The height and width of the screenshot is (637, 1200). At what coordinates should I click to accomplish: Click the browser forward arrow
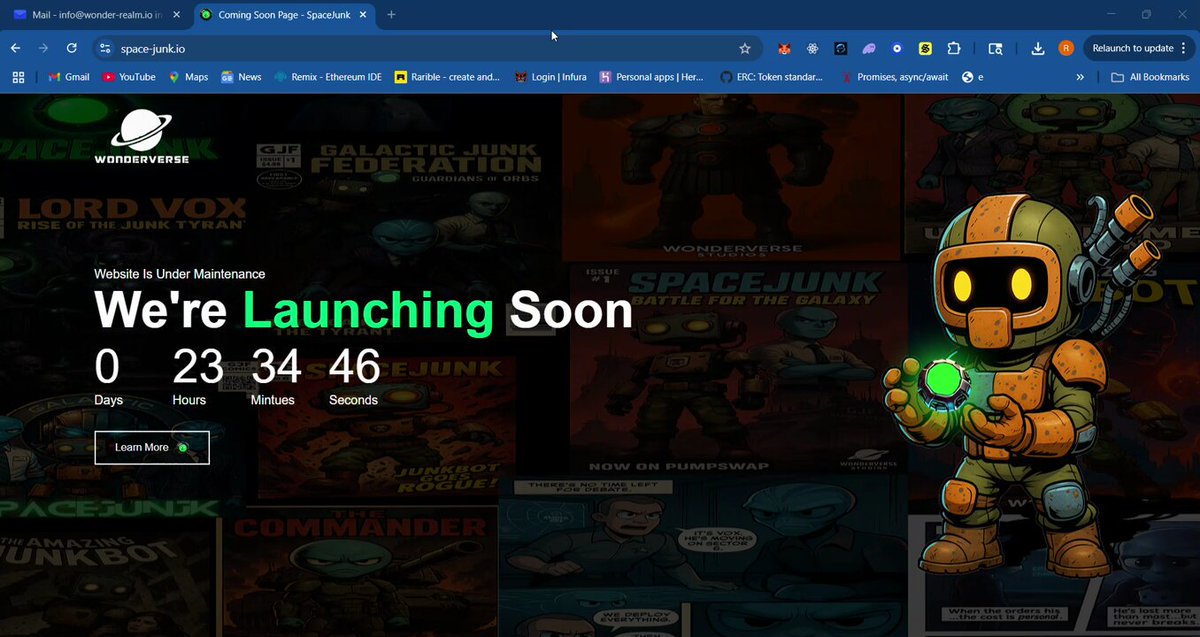click(43, 48)
